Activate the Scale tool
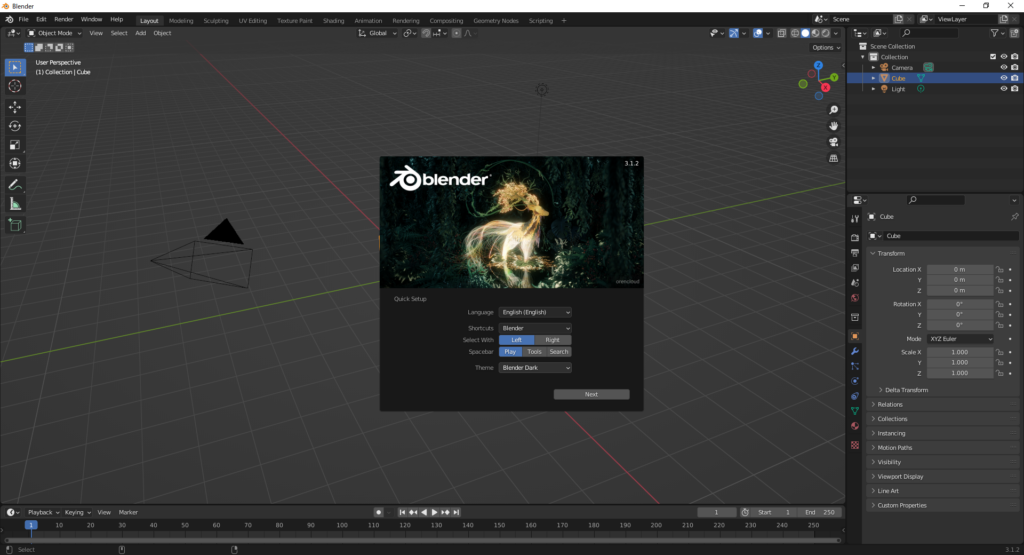Screen dimensions: 1024x555 14,145
